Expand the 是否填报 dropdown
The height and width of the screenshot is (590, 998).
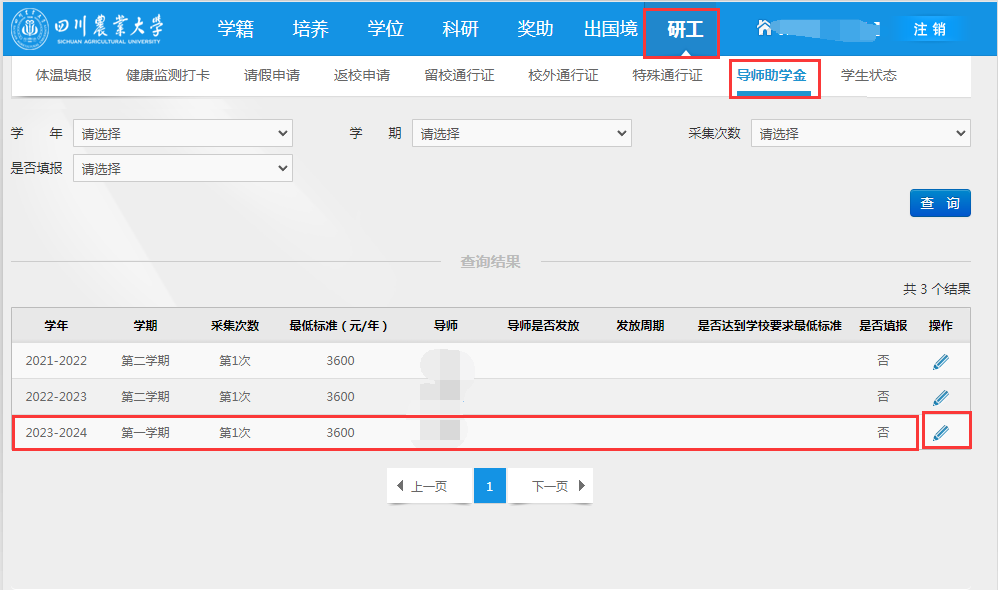click(x=183, y=169)
